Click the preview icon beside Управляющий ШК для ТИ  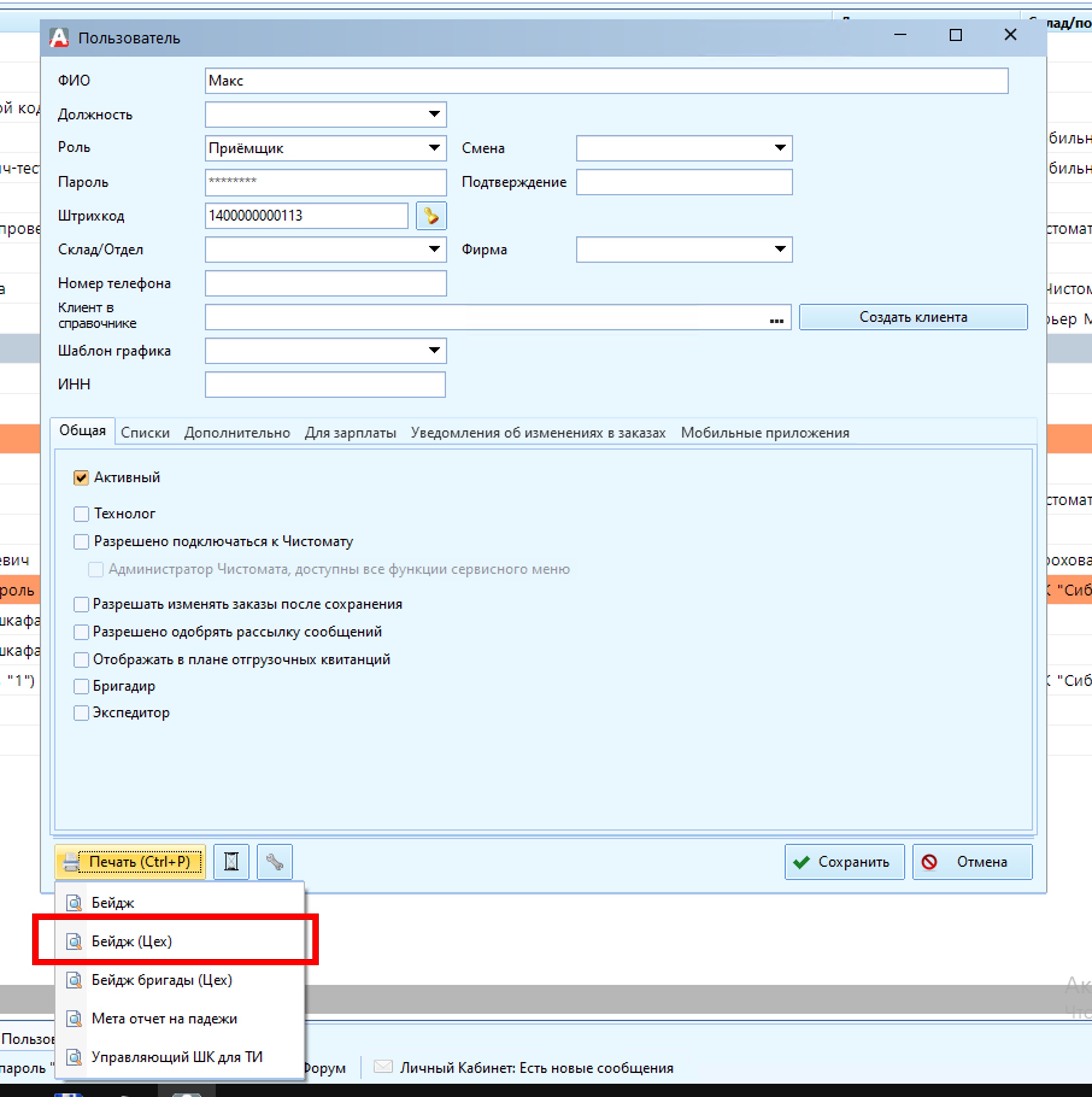click(x=74, y=1057)
